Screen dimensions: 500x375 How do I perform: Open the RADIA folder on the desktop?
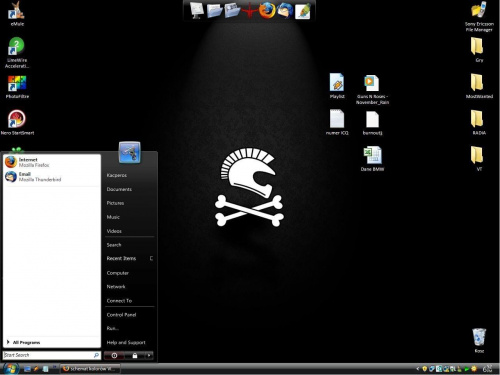tap(479, 122)
